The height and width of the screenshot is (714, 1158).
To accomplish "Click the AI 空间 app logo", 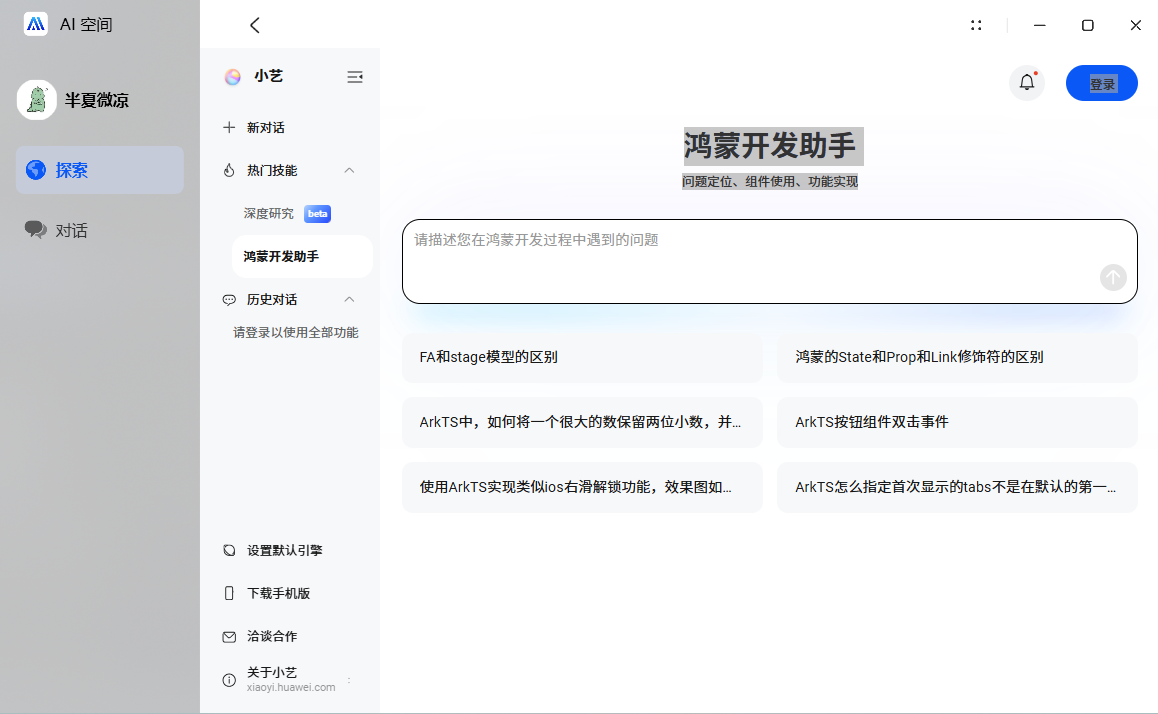I will click(x=36, y=25).
